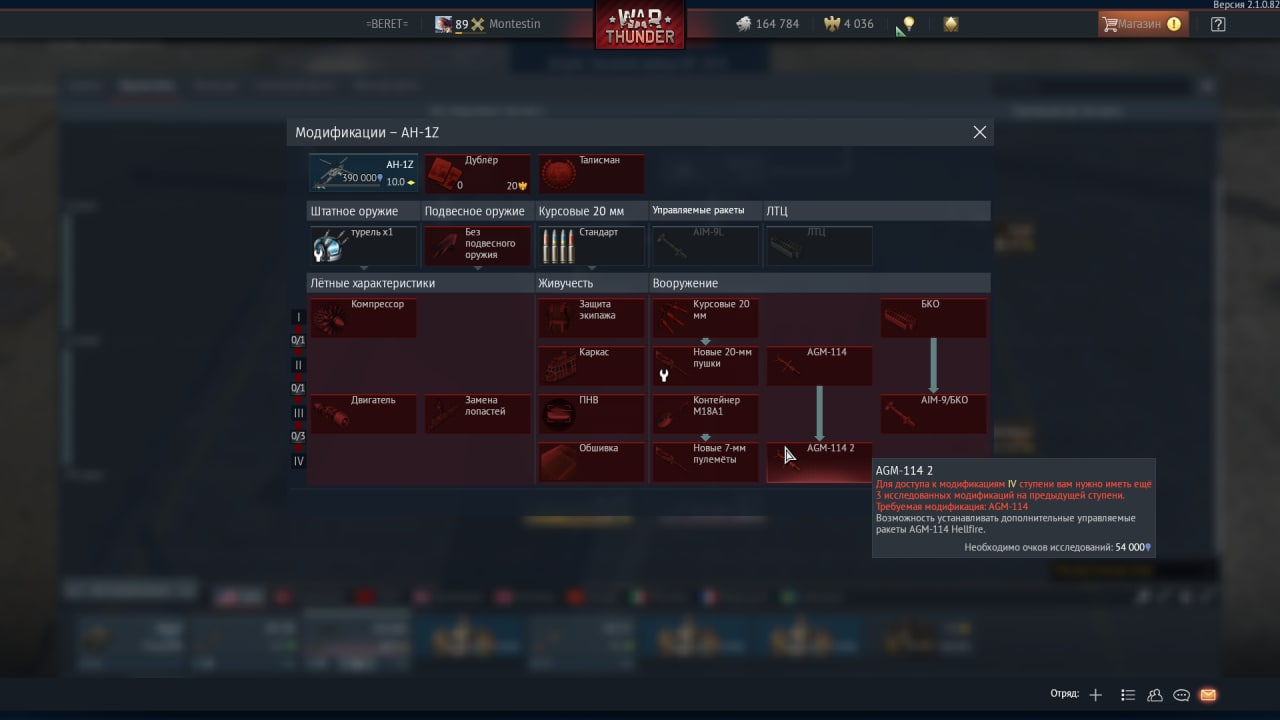This screenshot has width=1280, height=720.
Task: Open the турель x1 primary weapon selector
Action: coord(363,246)
